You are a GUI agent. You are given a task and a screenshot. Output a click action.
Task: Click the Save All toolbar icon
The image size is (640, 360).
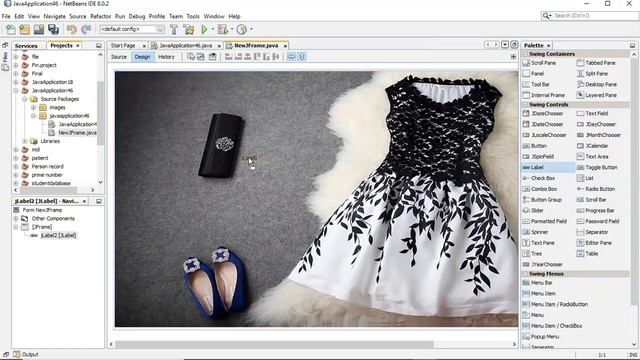[53, 29]
